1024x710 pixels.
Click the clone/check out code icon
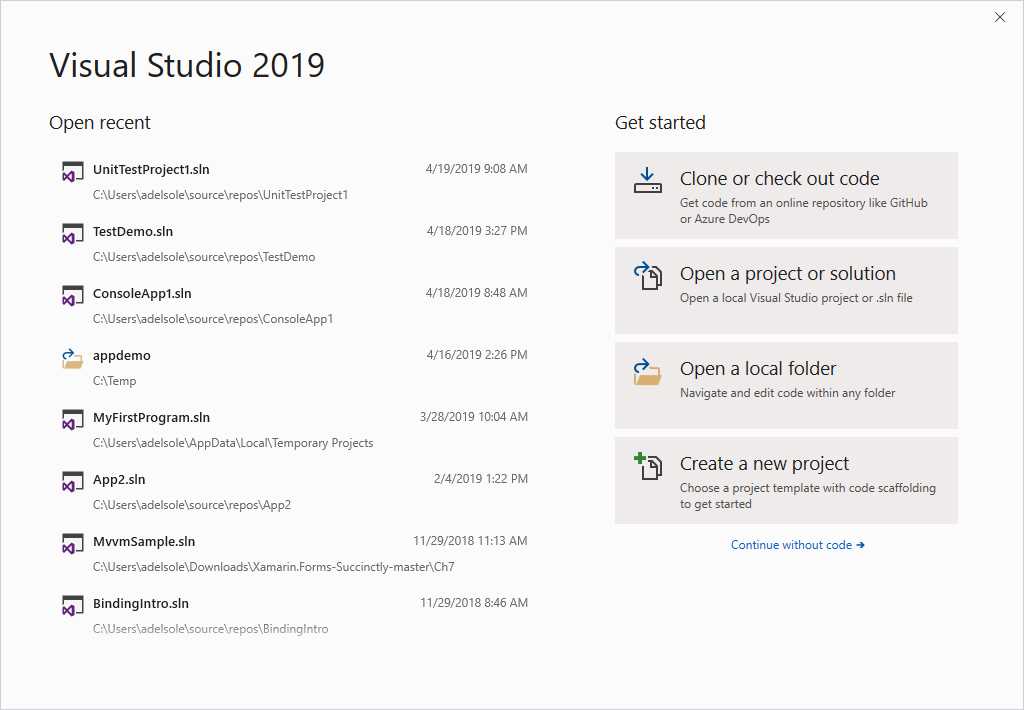647,179
